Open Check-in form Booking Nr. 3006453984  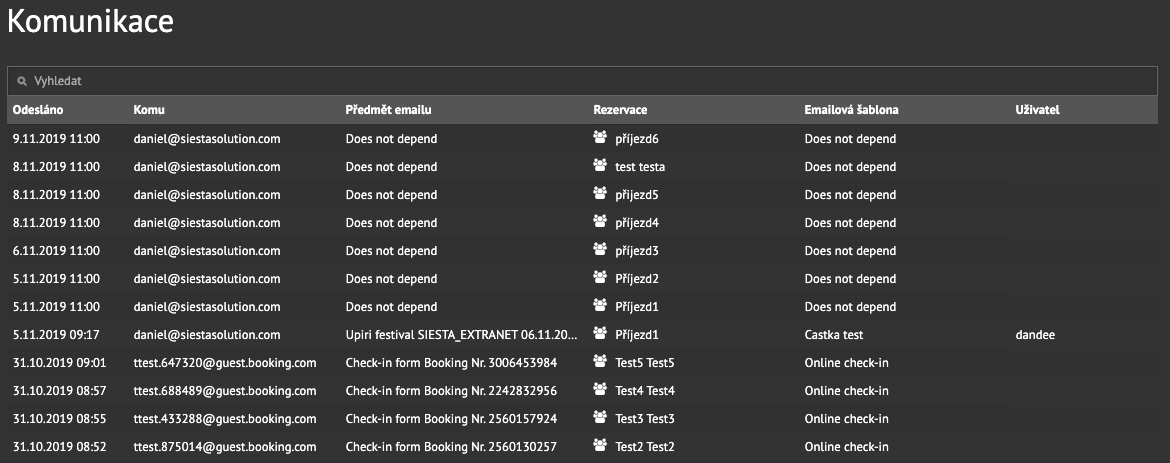[451, 363]
